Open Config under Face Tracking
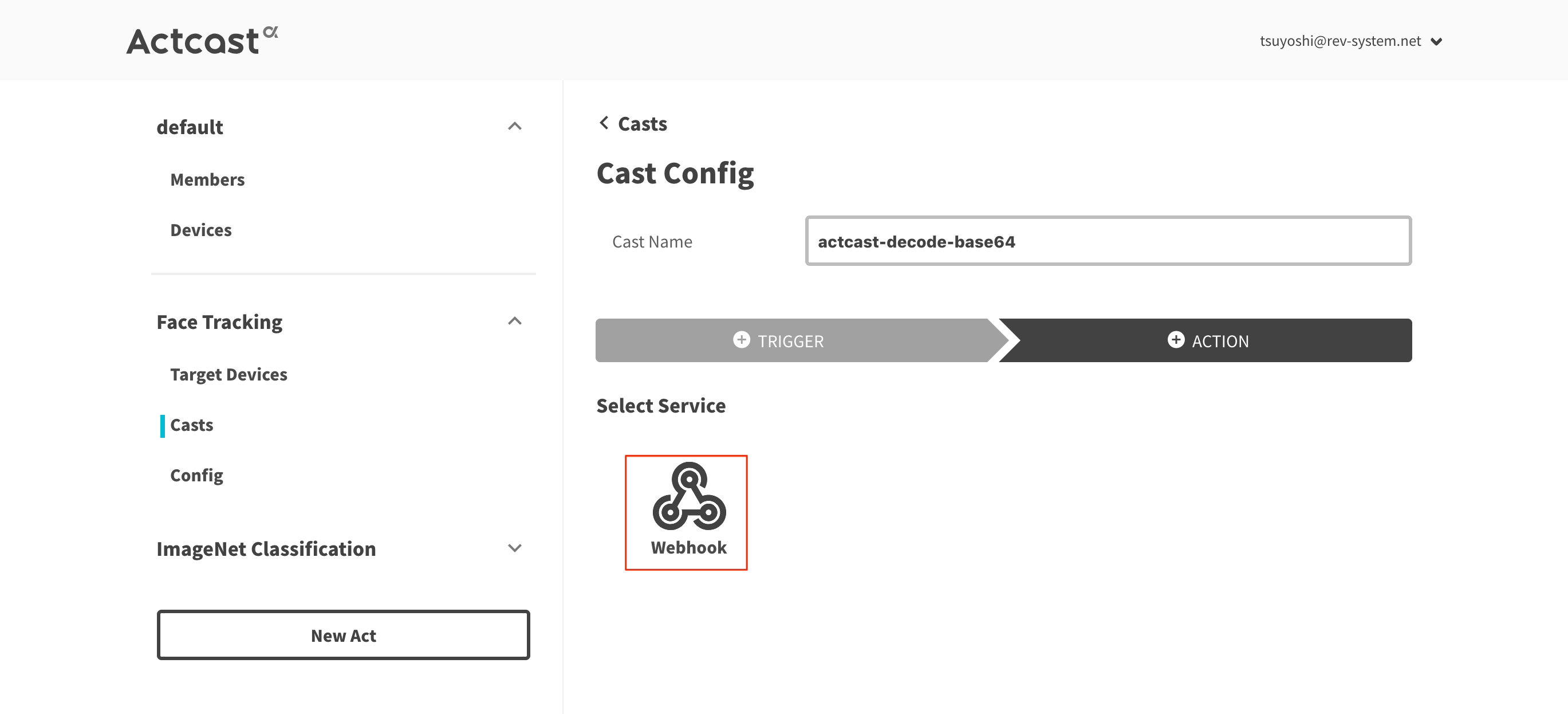Screen dimensions: 1568x714 (x=196, y=474)
